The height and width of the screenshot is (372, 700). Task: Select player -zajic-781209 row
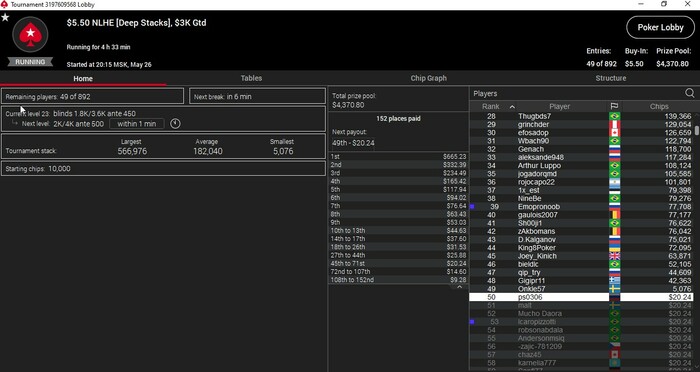tap(581, 347)
